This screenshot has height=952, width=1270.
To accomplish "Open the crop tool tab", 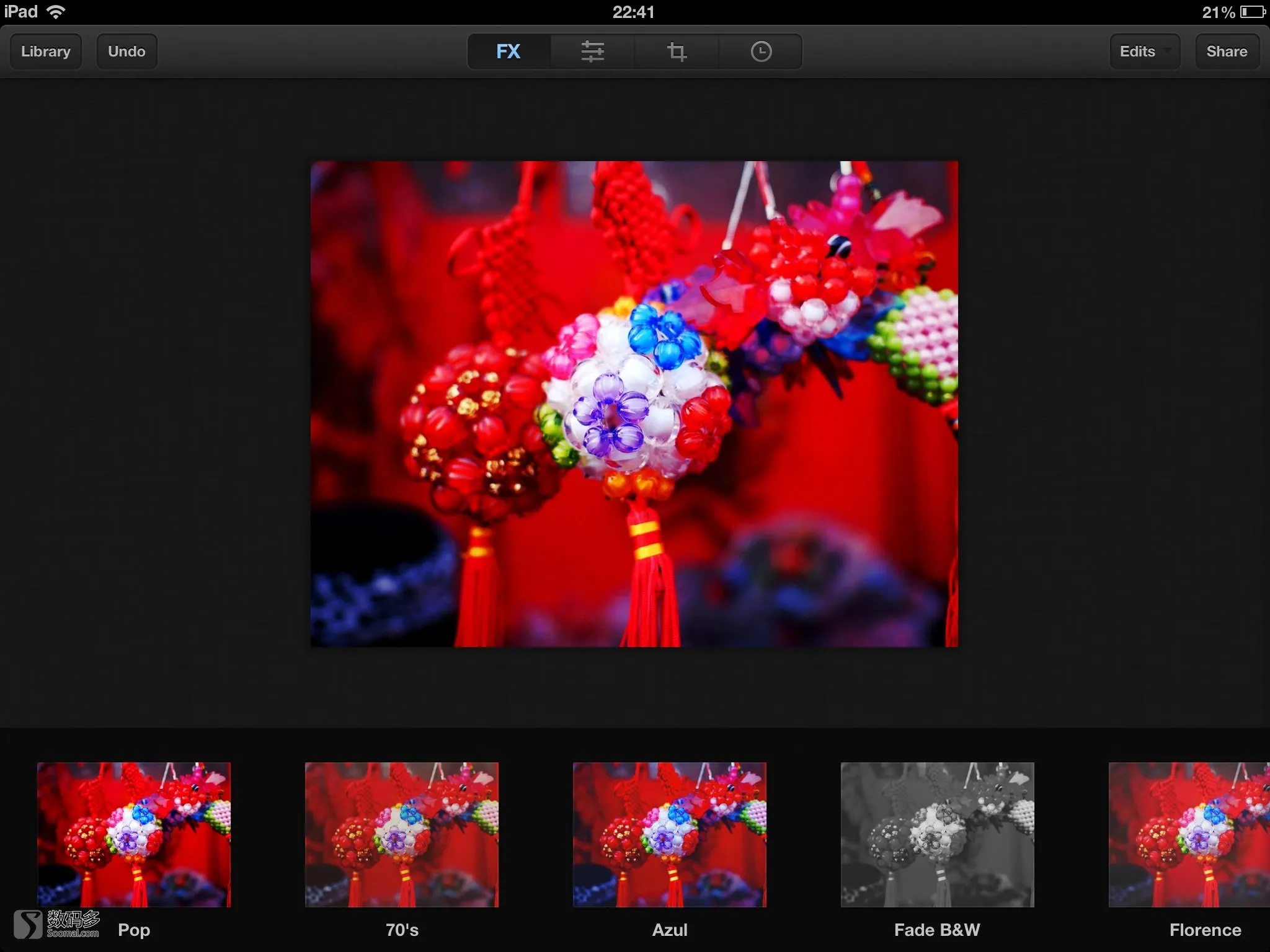I will coord(677,51).
